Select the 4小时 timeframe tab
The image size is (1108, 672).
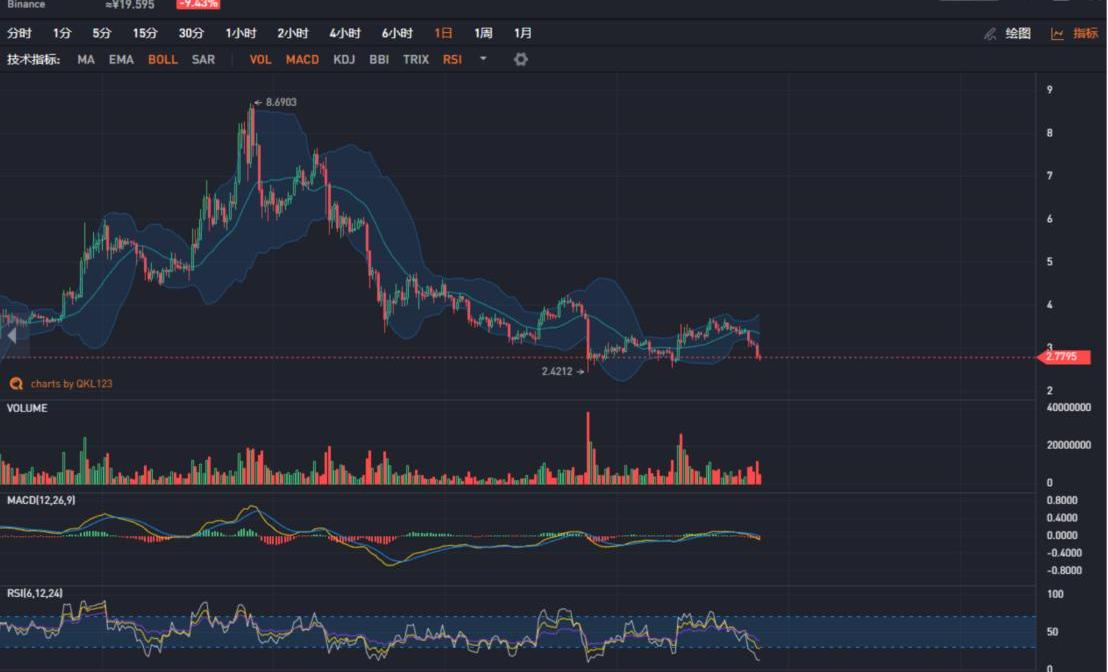tap(345, 34)
